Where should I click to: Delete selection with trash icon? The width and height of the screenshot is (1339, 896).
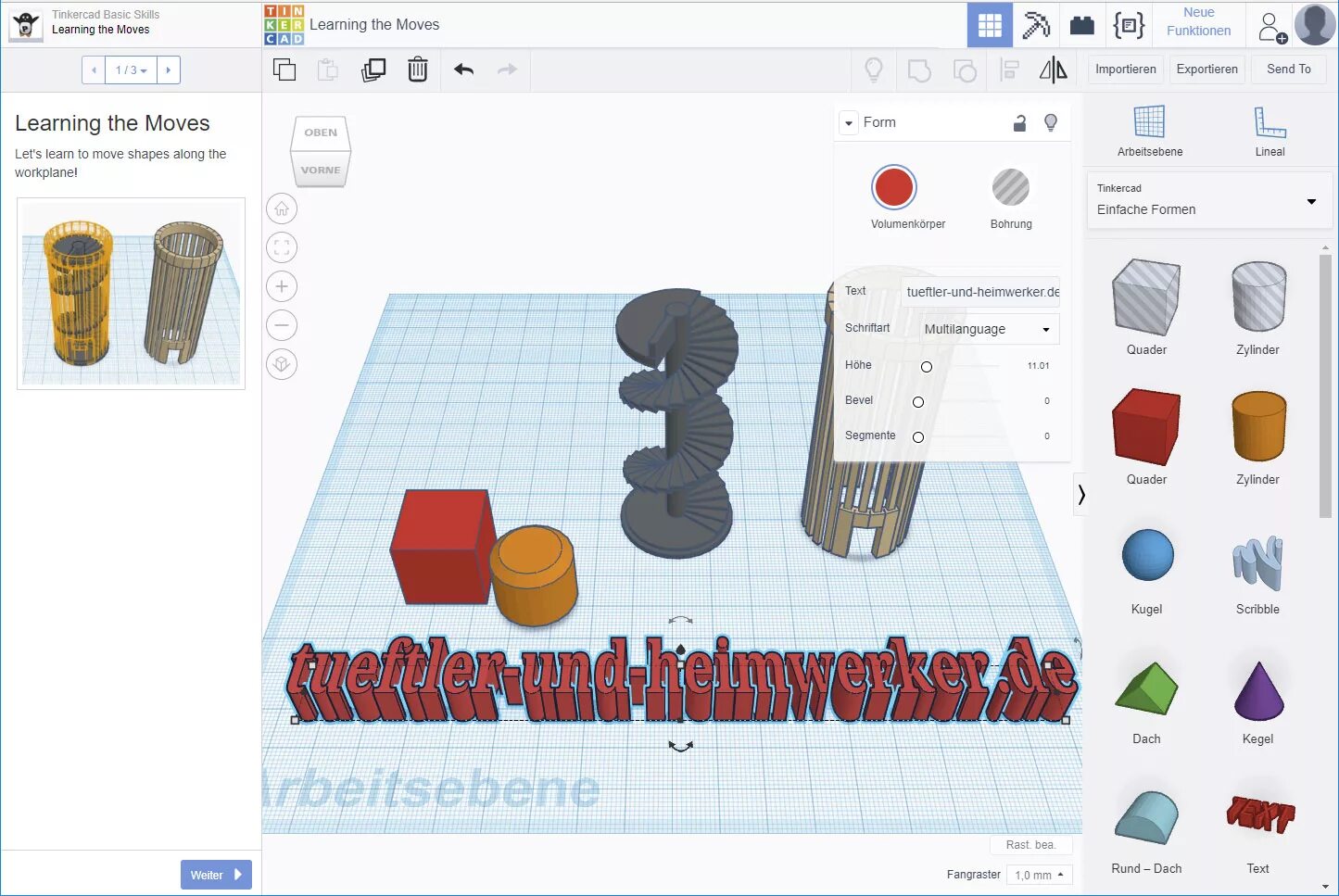pos(418,69)
